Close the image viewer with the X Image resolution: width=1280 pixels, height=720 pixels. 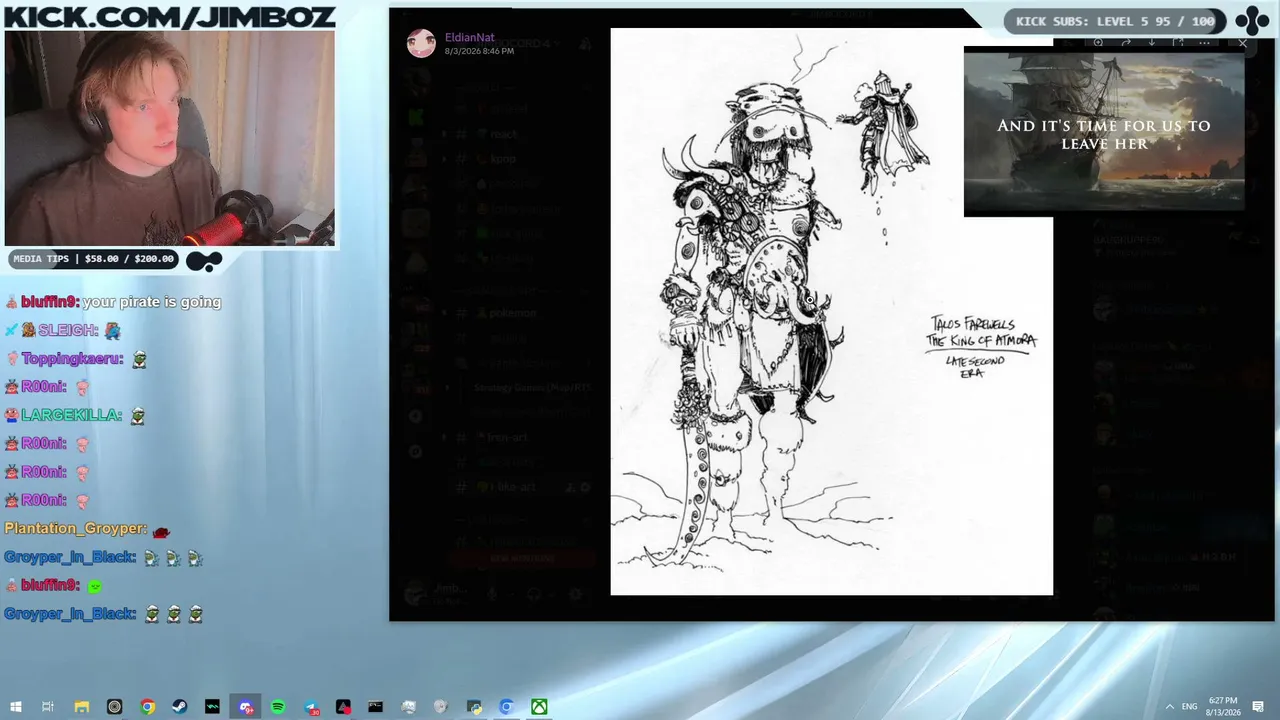coord(1243,43)
